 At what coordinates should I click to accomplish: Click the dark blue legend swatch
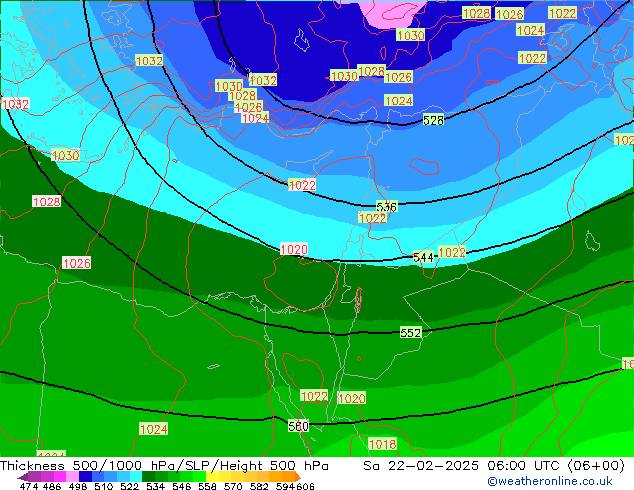click(85, 477)
